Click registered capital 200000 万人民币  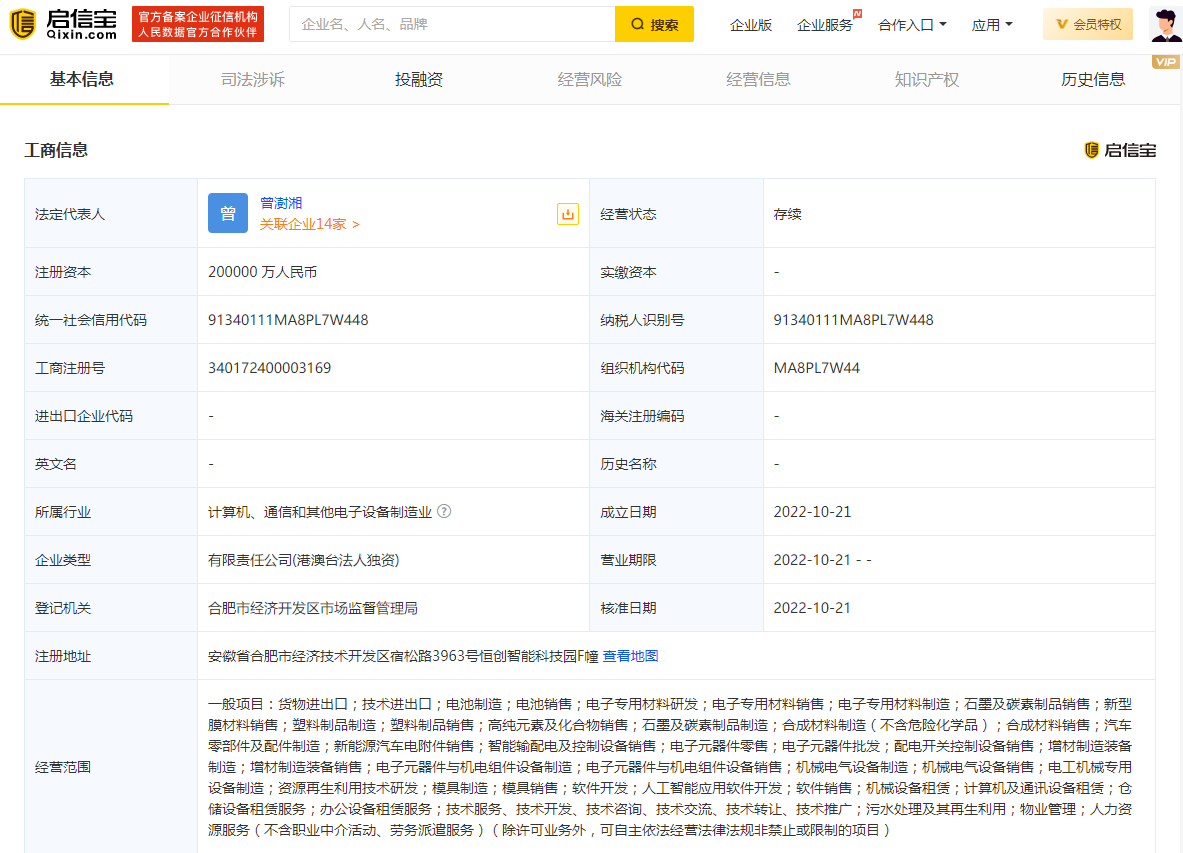263,272
